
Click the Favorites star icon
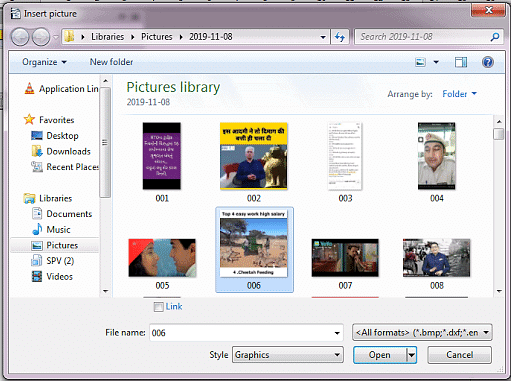tap(29, 119)
